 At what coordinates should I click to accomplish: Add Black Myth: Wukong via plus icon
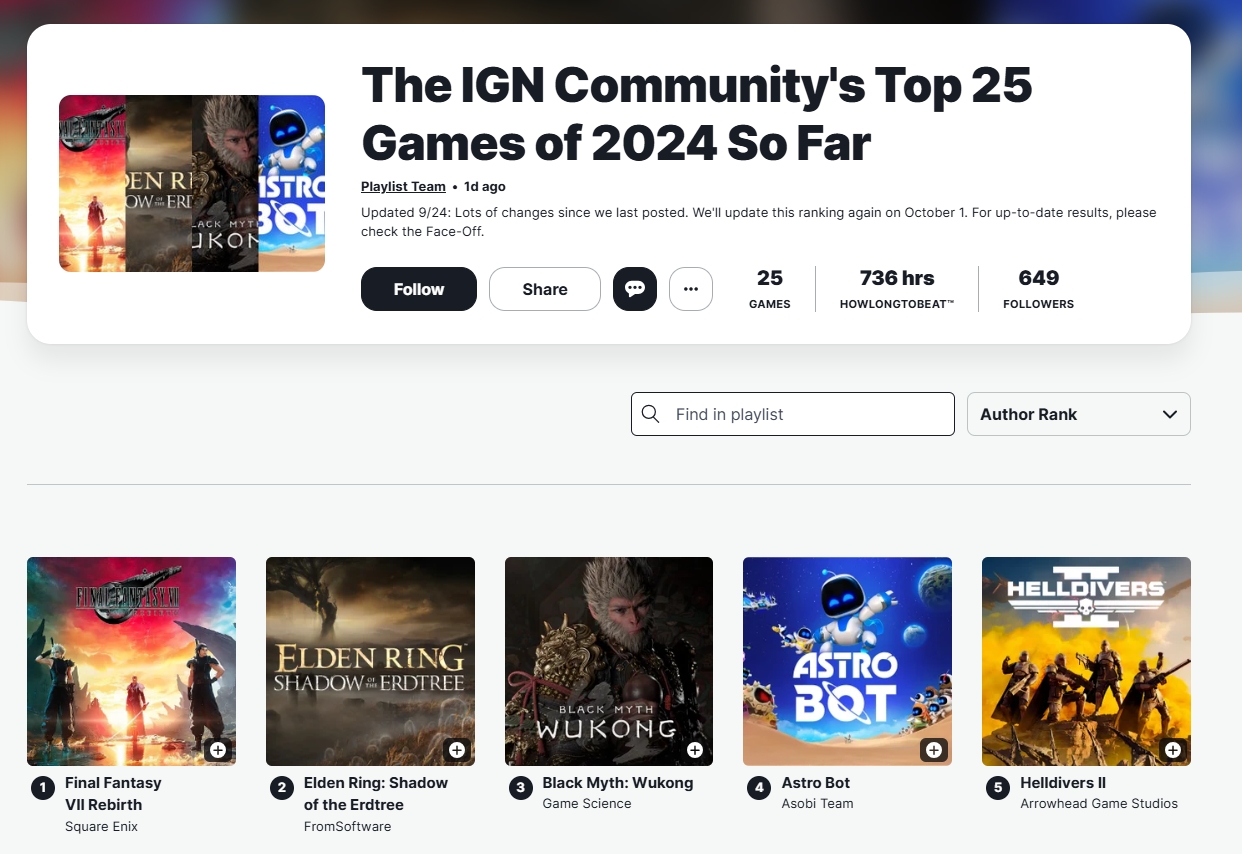click(695, 750)
